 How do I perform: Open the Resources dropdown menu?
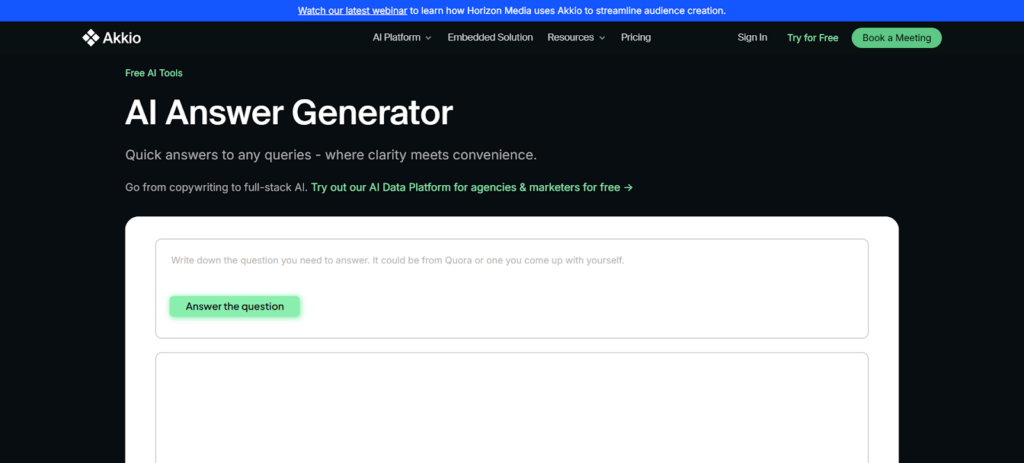click(570, 38)
